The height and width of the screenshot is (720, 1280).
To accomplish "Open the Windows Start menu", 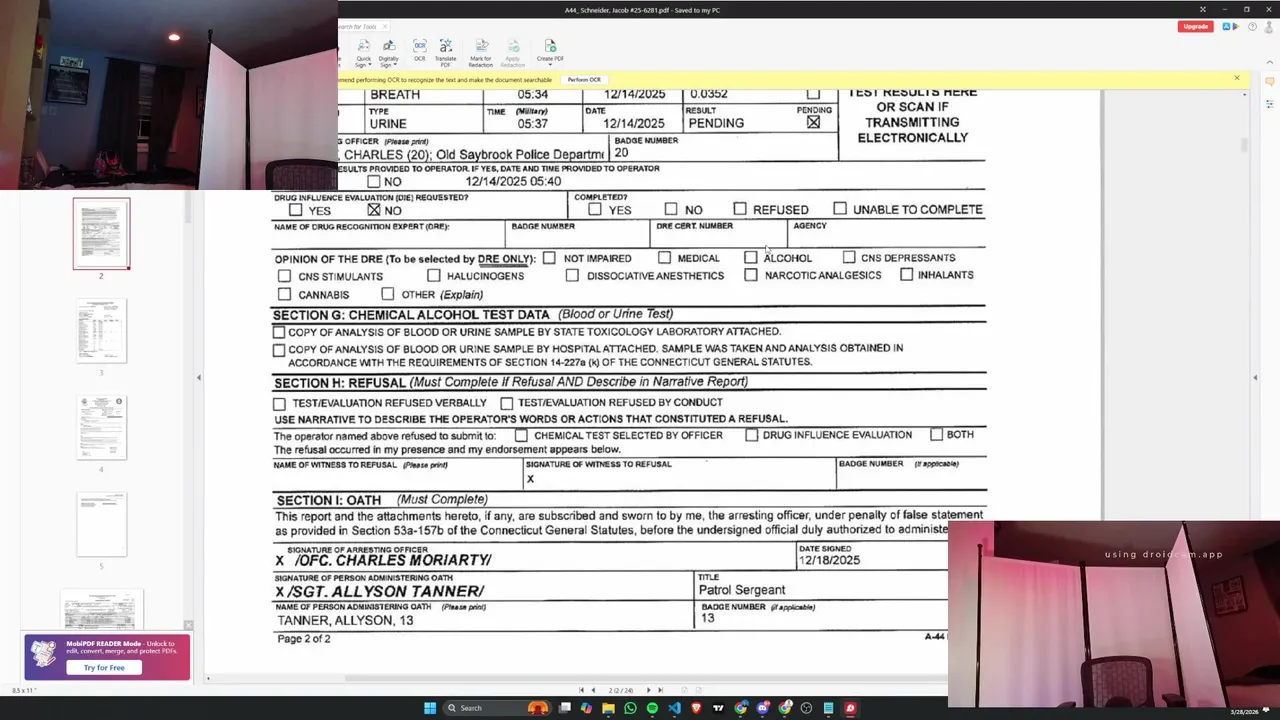I will pyautogui.click(x=430, y=708).
